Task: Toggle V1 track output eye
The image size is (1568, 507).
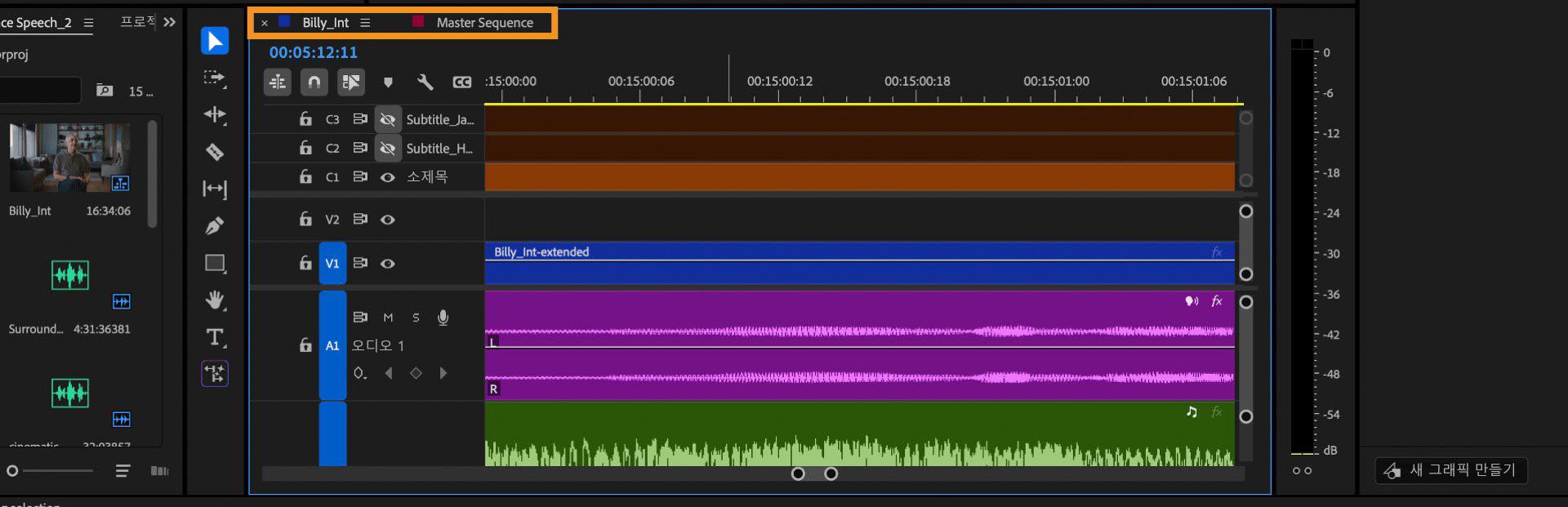Action: coord(388,264)
